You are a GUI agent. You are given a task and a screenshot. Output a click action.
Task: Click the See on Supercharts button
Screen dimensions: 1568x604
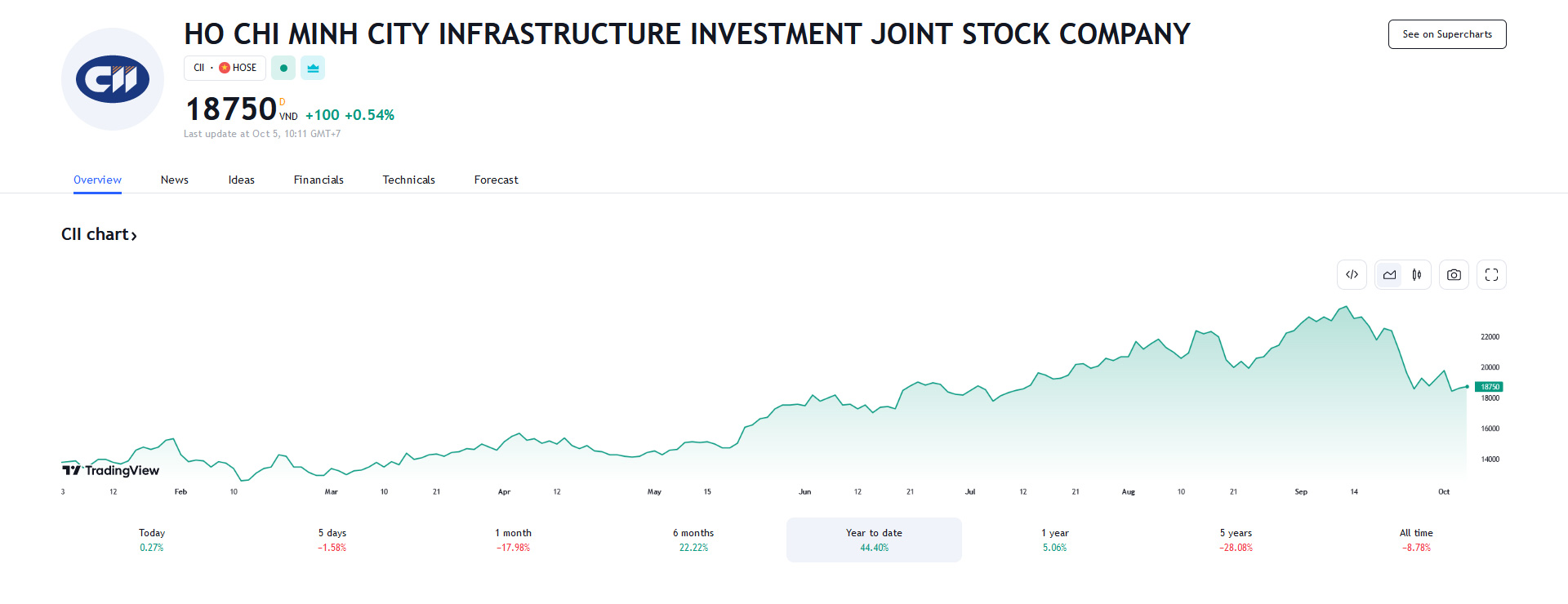(x=1446, y=33)
